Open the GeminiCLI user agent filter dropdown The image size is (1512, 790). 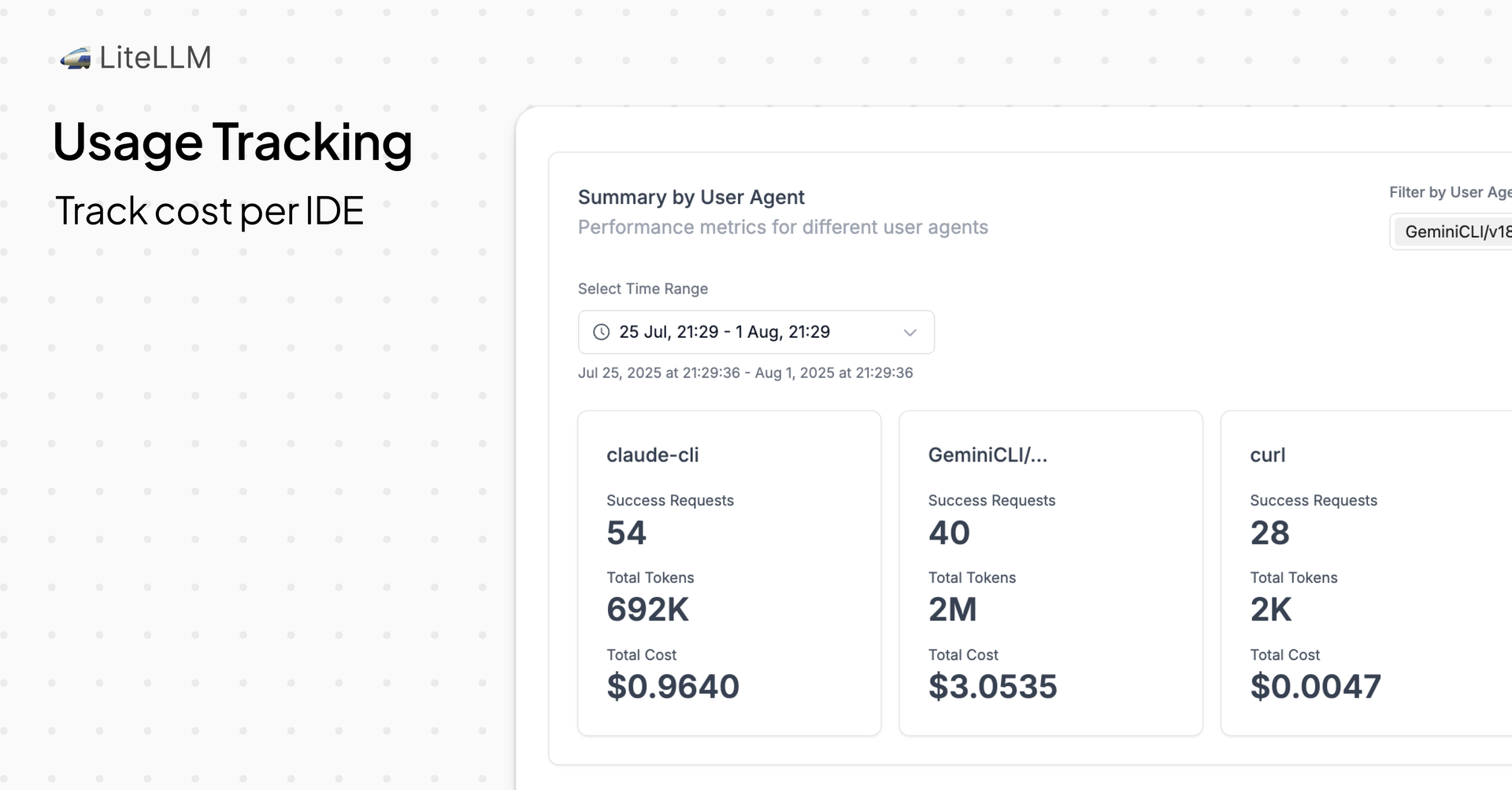click(x=1454, y=232)
